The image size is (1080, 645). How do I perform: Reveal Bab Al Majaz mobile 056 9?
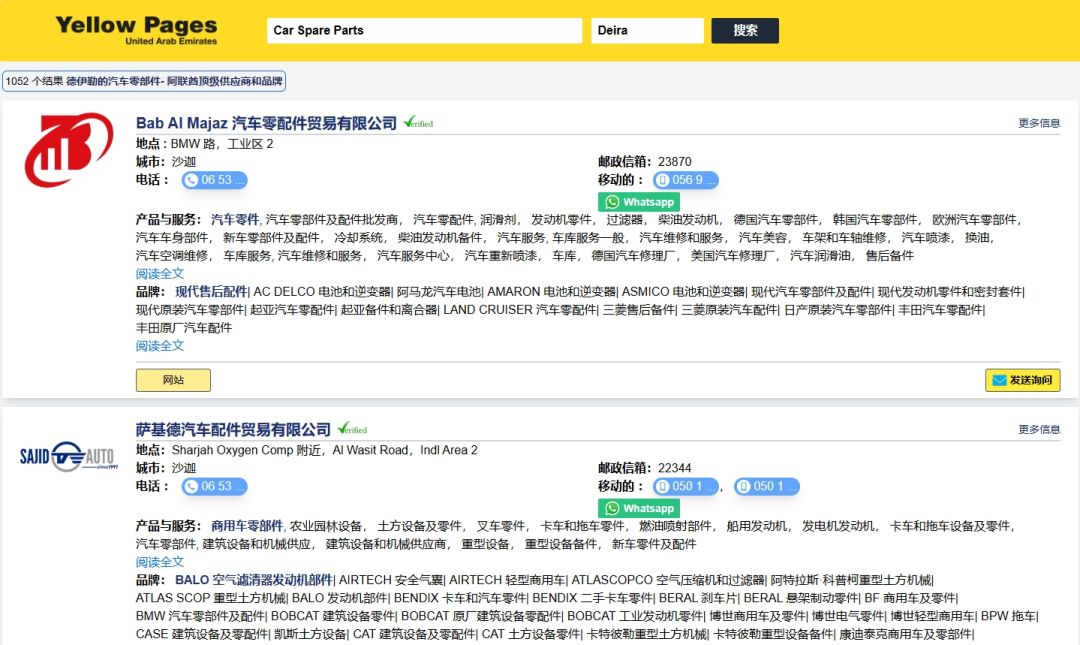(x=685, y=180)
